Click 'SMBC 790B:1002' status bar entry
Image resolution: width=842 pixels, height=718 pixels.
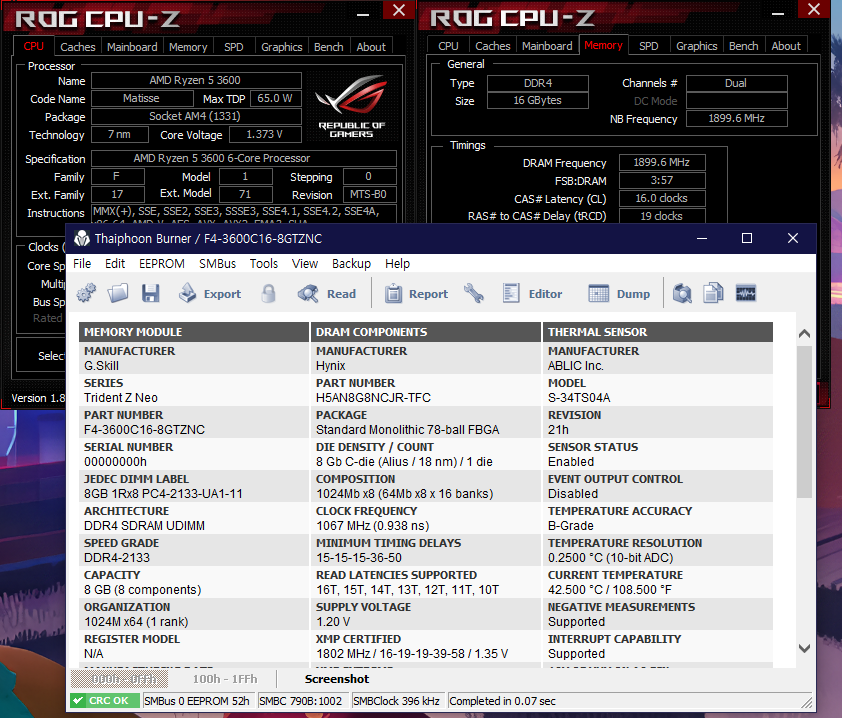[300, 701]
